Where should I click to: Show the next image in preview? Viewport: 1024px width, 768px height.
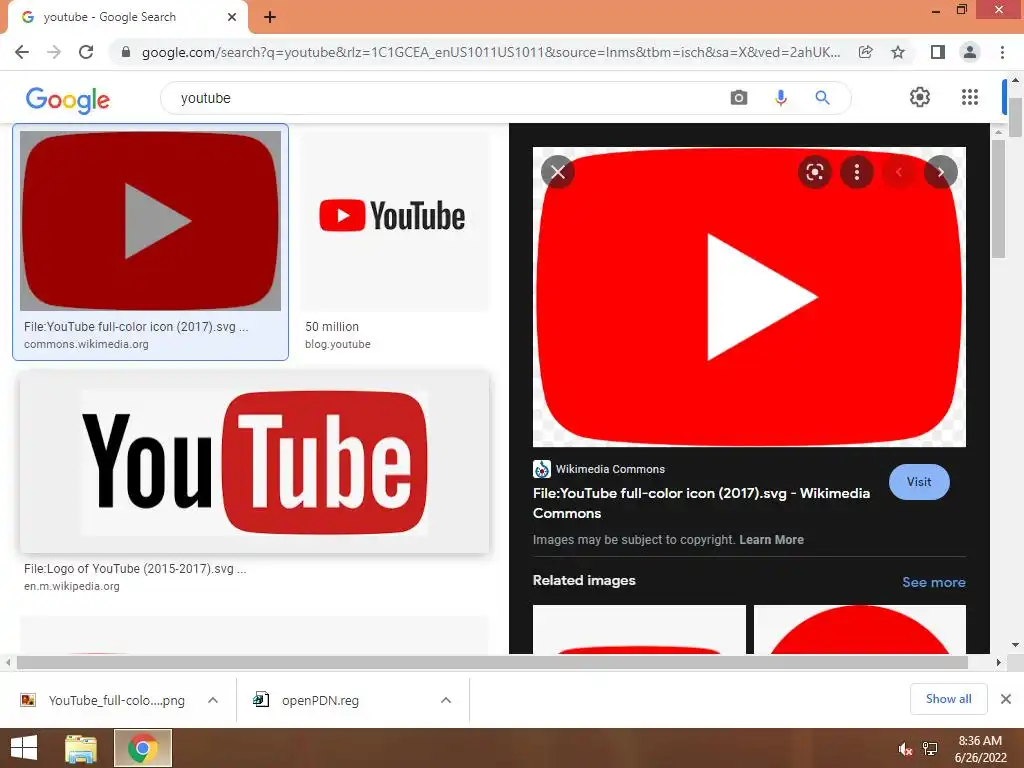pos(940,172)
